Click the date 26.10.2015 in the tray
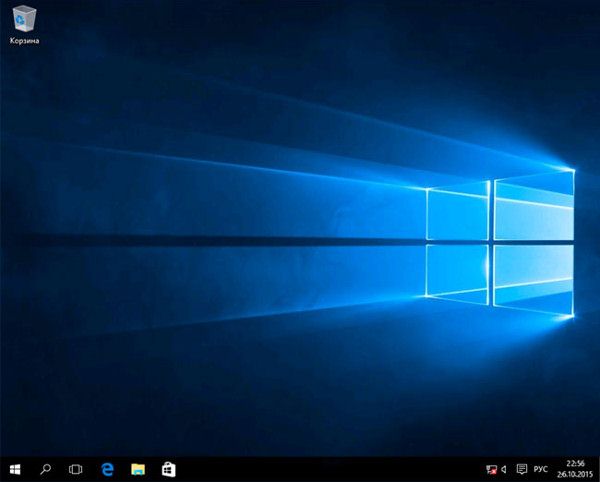 point(575,475)
